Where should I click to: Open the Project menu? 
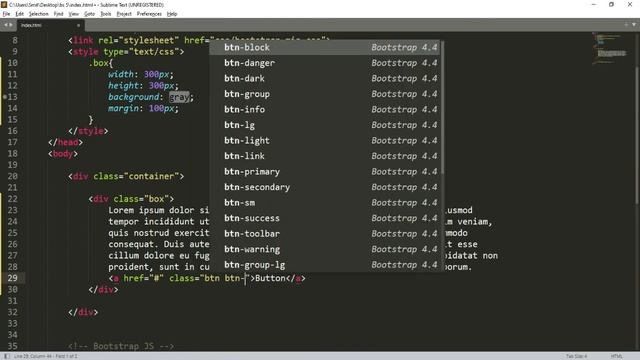124,14
